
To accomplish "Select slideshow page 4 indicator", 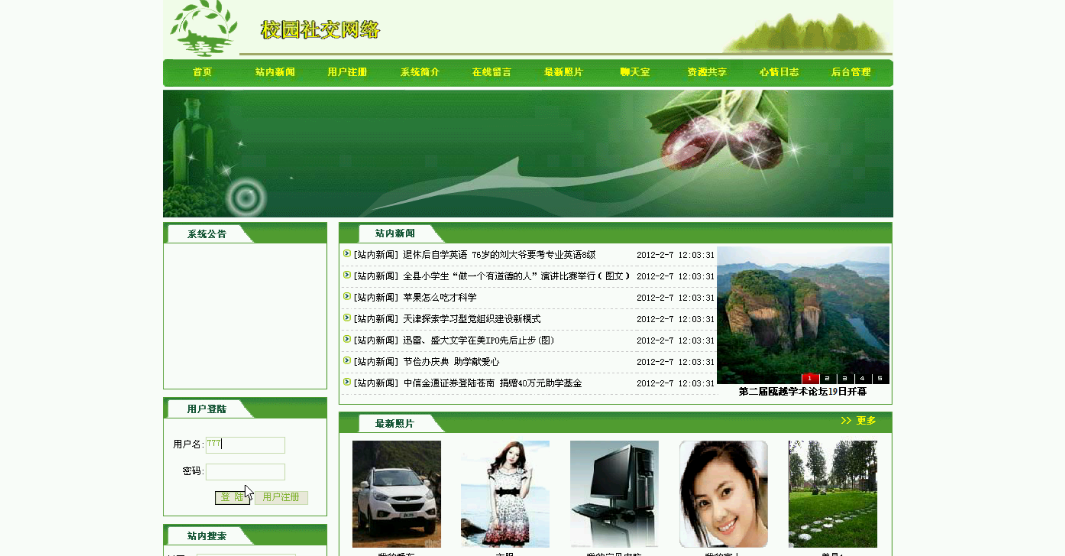I will click(863, 379).
